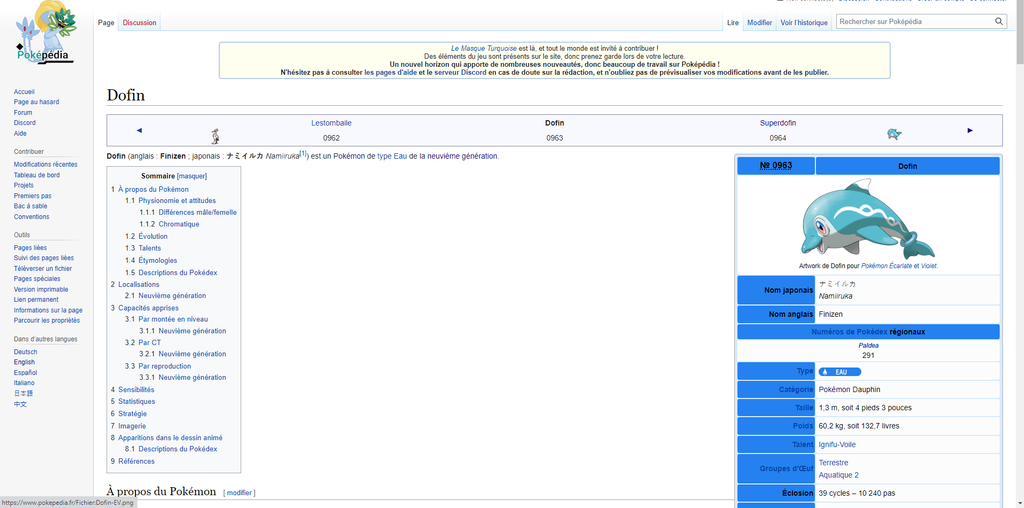This screenshot has height=508, width=1024.
Task: Switch to the Page tab
Action: coord(106,23)
